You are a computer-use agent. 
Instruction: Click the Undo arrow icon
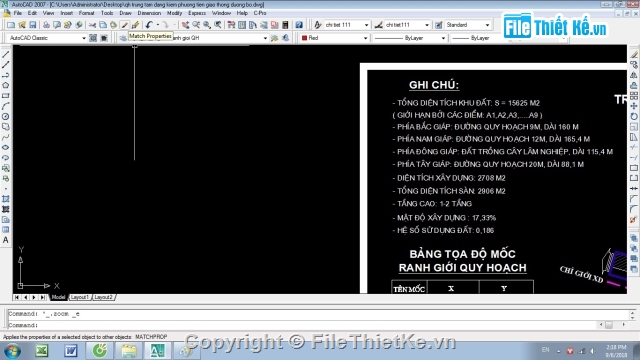click(x=149, y=25)
